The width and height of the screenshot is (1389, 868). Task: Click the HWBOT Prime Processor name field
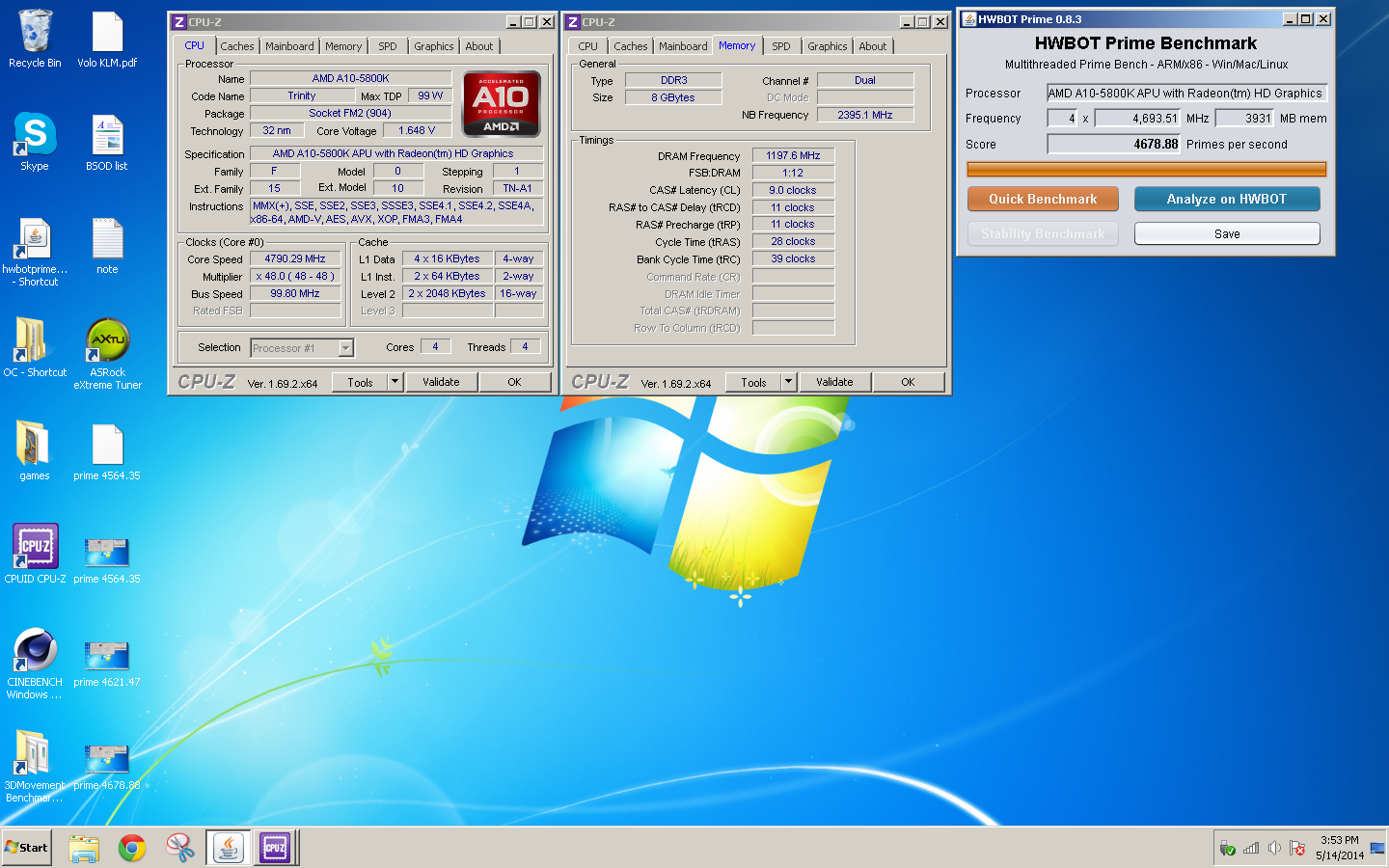pyautogui.click(x=1187, y=94)
